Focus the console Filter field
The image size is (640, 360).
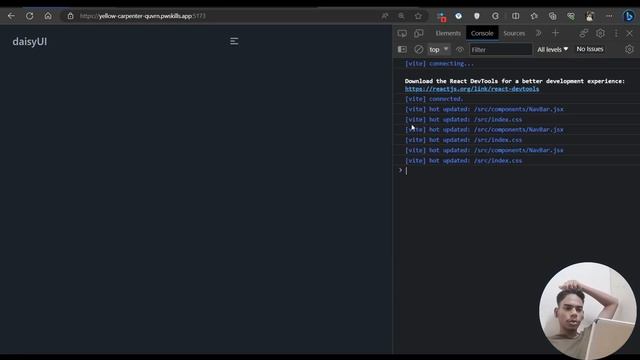click(x=501, y=49)
